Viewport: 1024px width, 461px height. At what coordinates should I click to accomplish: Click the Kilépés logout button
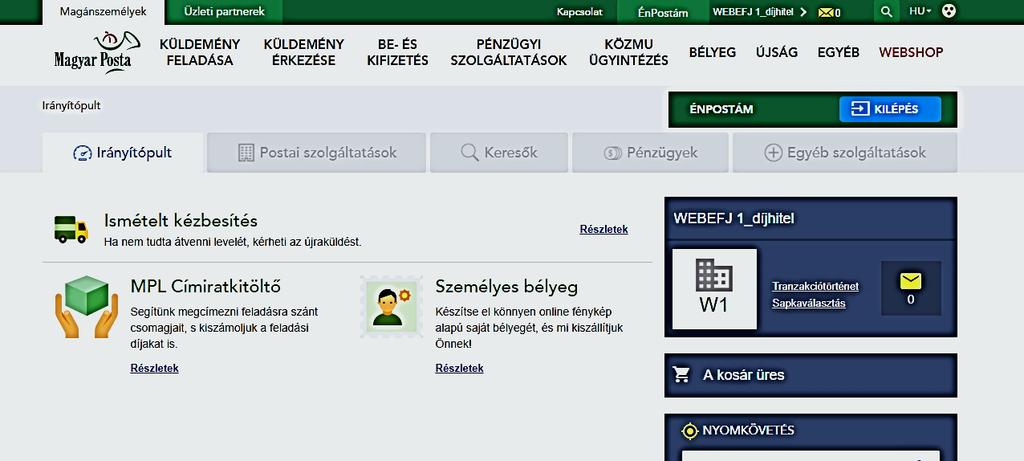click(890, 109)
